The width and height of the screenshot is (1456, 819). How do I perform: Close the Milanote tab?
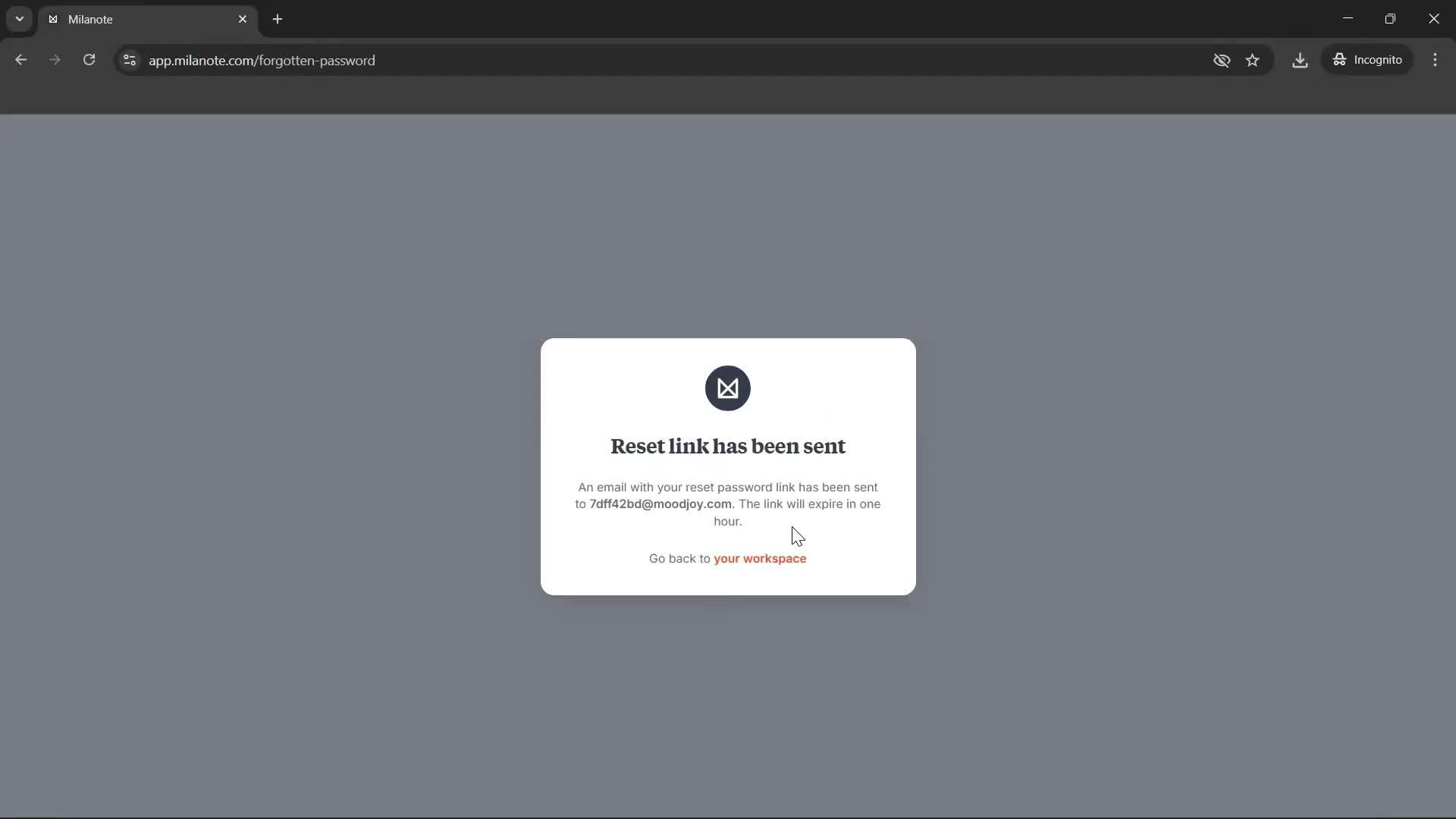(x=243, y=19)
